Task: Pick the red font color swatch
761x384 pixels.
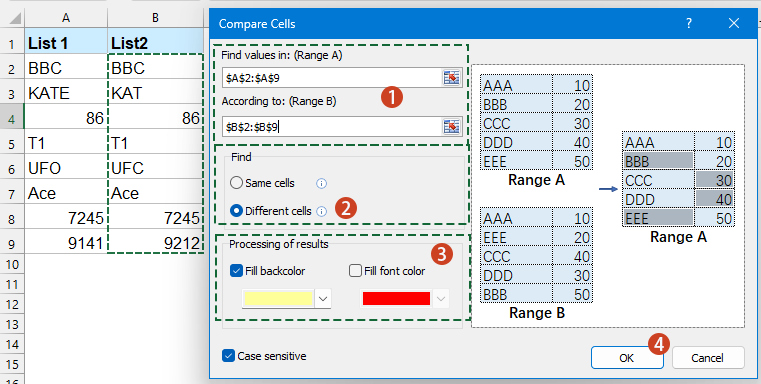Action: [396, 299]
